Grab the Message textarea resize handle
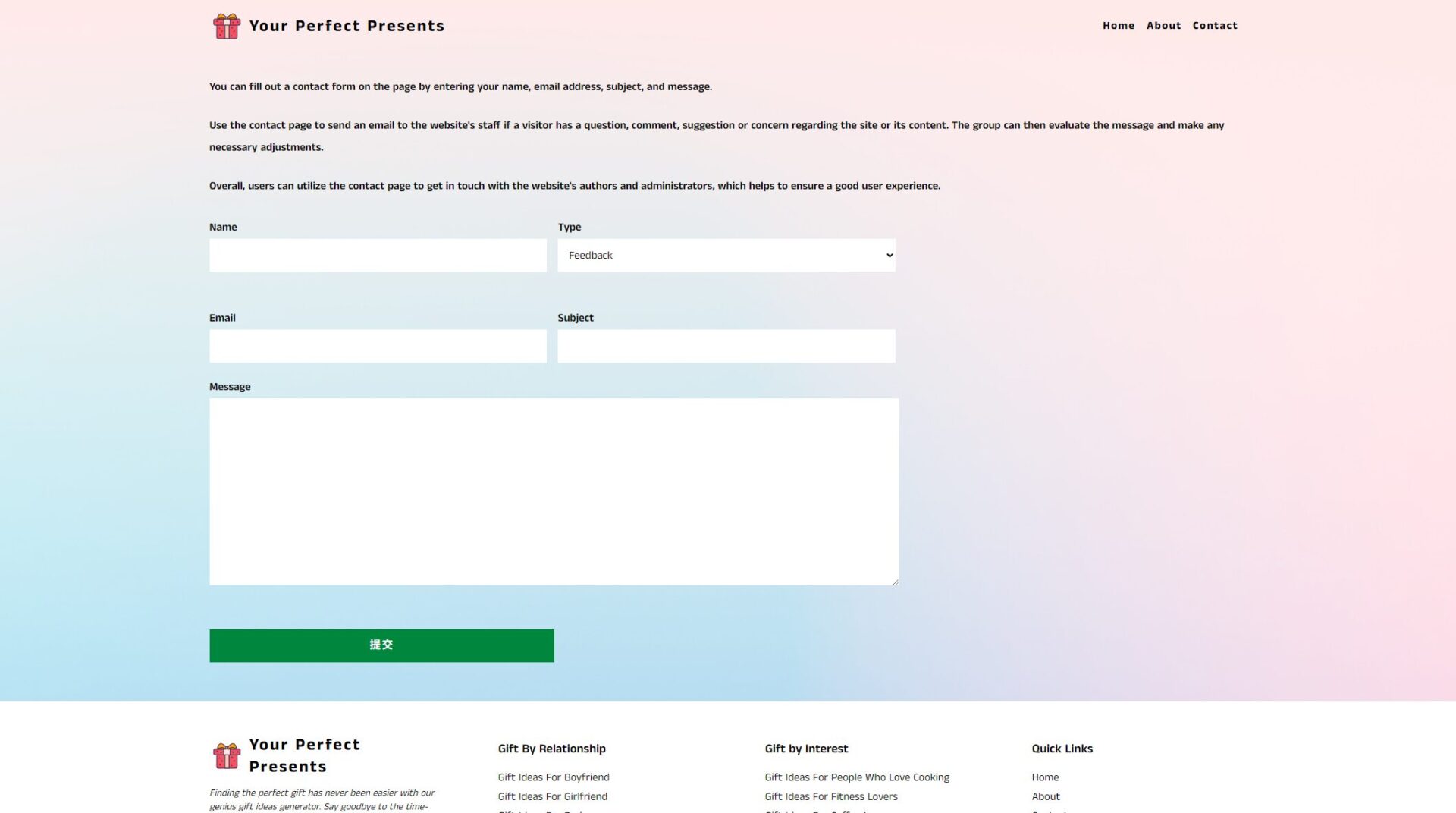Viewport: 1456px width, 813px height. point(895,582)
